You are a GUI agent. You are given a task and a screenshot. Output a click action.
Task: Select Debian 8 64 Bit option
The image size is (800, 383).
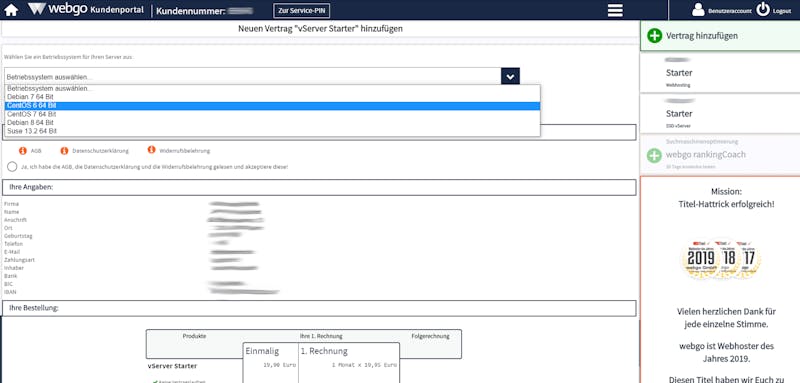click(272, 123)
